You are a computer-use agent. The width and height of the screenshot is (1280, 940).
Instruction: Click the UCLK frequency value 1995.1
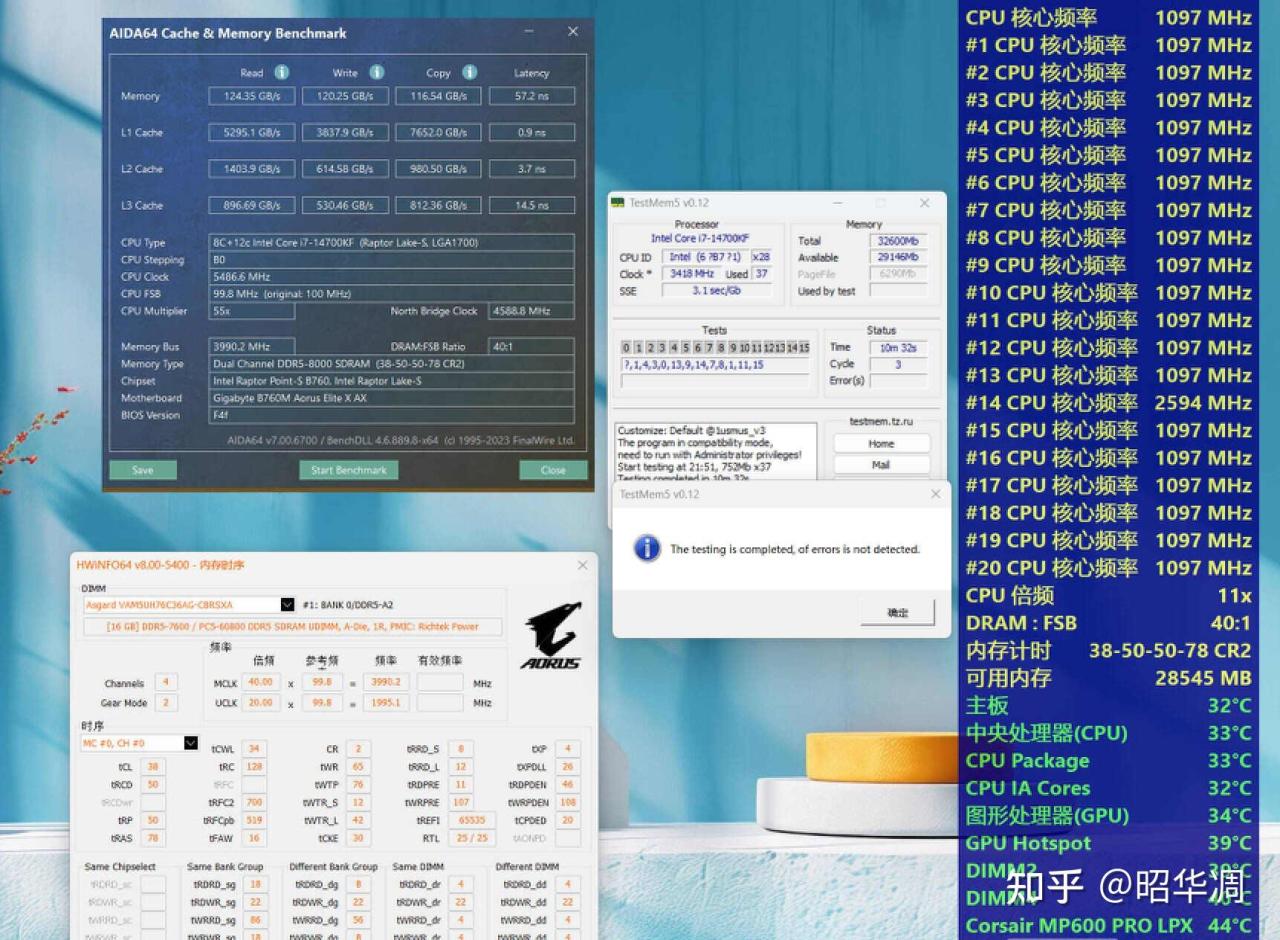[x=386, y=702]
